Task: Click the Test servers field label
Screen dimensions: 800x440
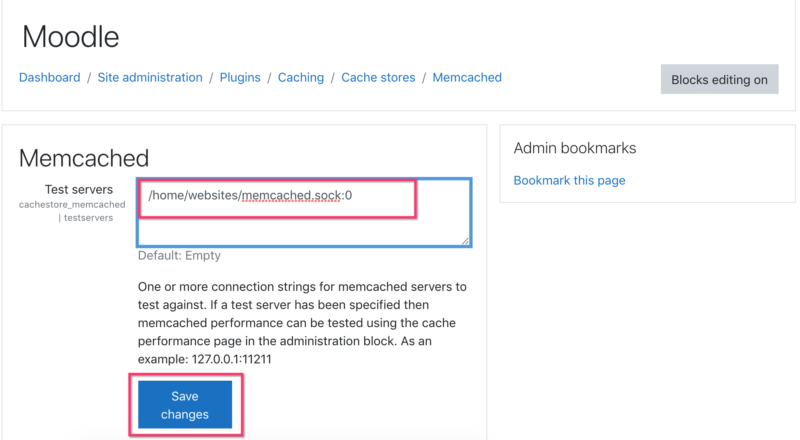Action: point(79,189)
